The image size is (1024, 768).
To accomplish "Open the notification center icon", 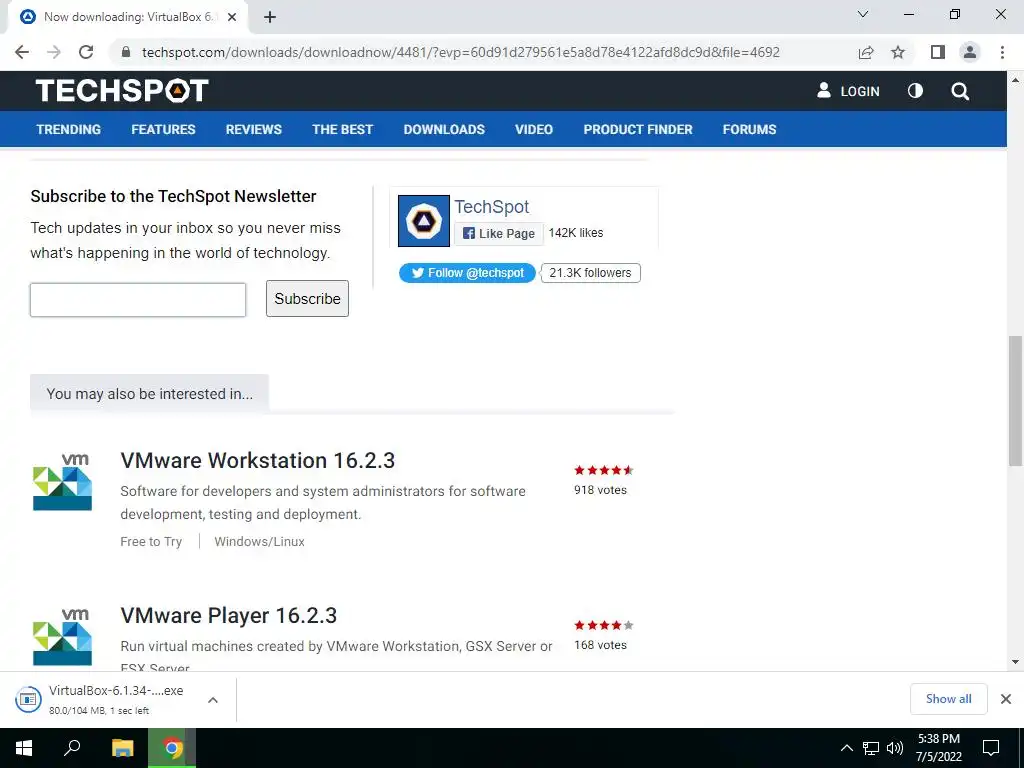I will [991, 748].
